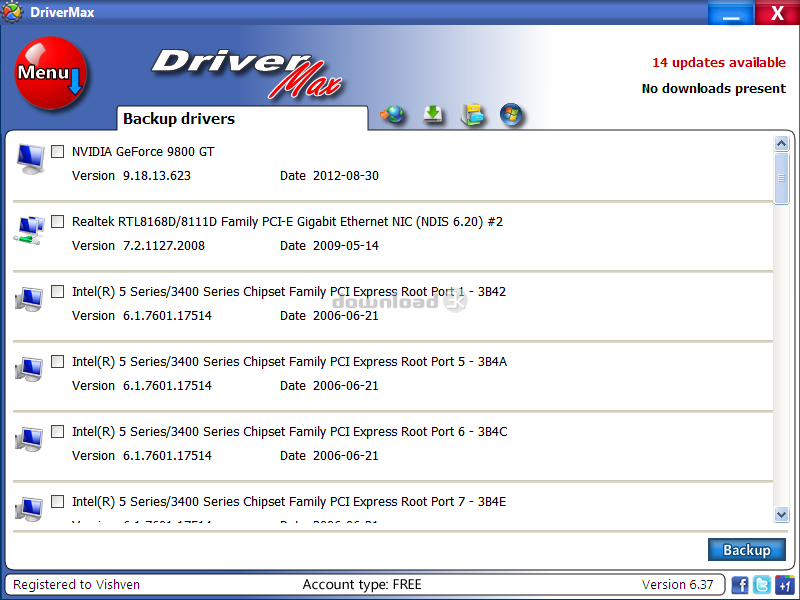Click the Root Port 7 - 3B4E device icon
Viewport: 800px width, 600px height.
point(29,509)
